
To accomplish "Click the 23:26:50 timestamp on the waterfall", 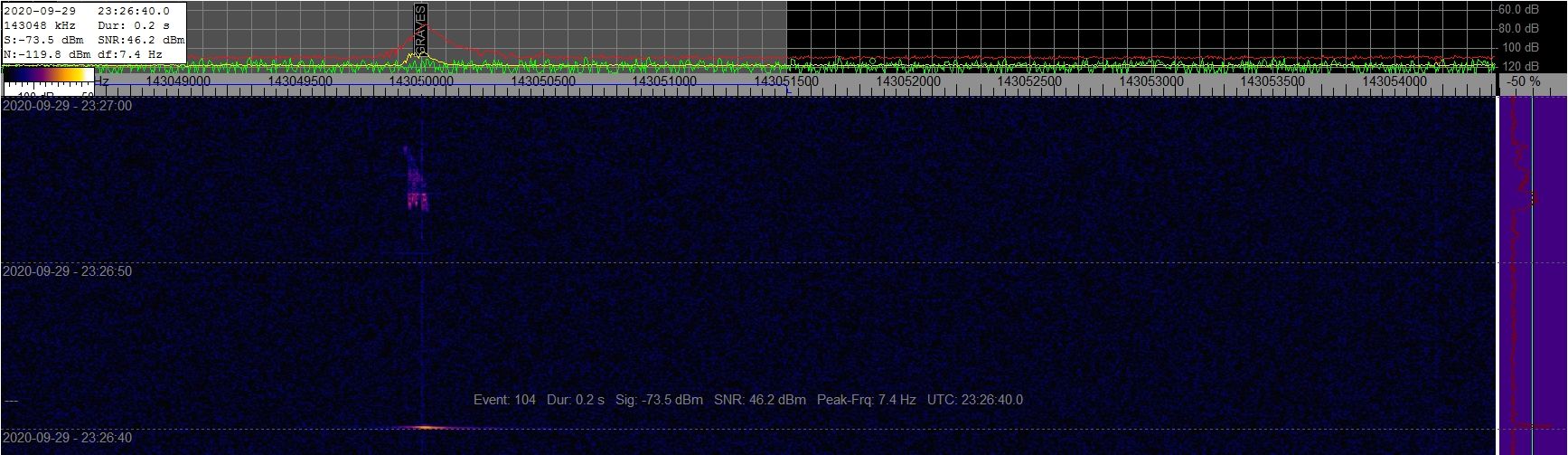I will point(68,271).
